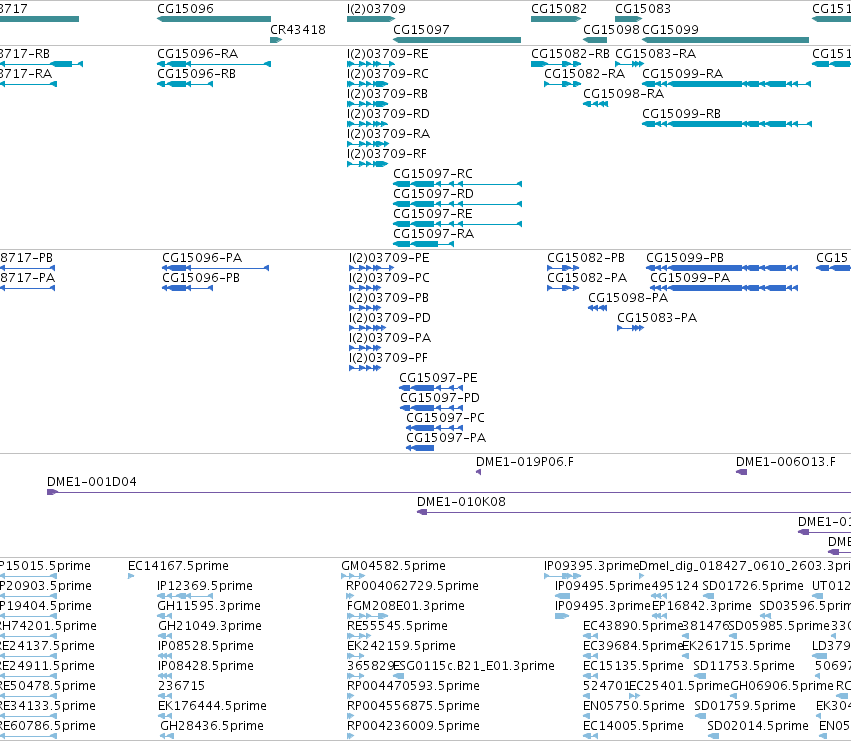Click transcript CG15083-RA
Screen dimensions: 851x741
tap(656, 54)
